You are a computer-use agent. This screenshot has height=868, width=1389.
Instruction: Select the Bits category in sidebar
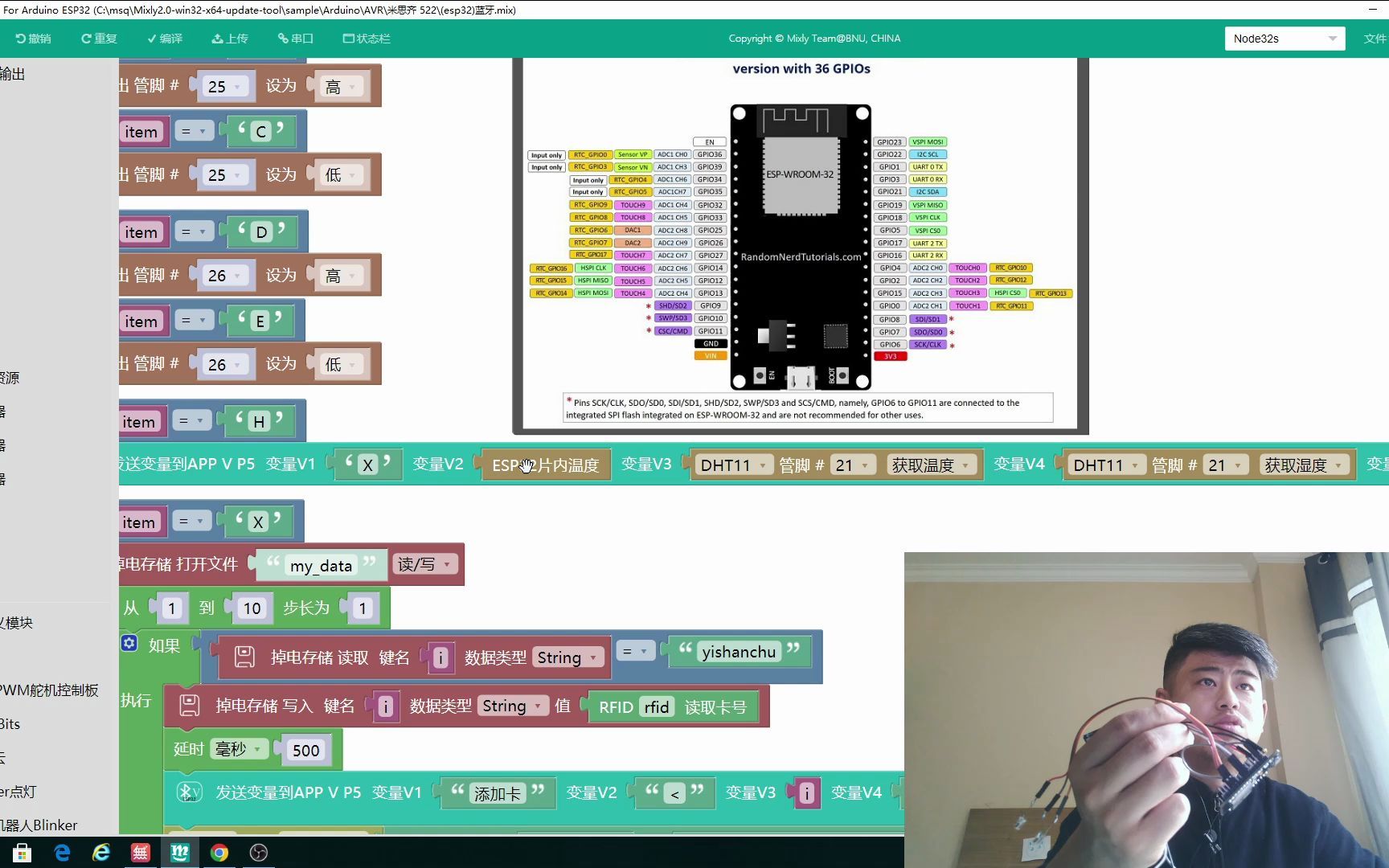click(x=10, y=724)
